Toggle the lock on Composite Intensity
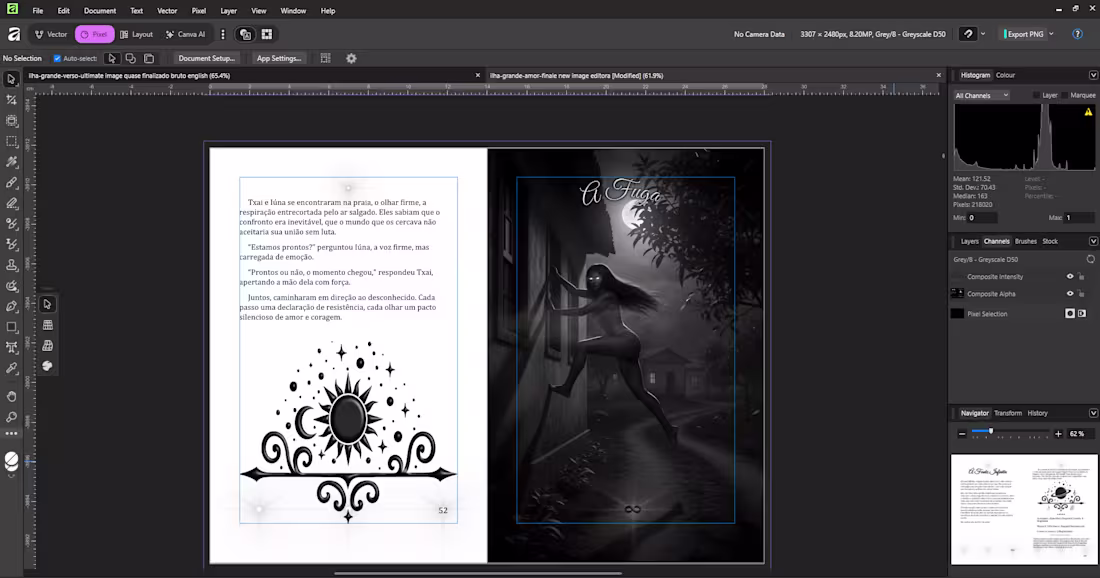1100x578 pixels. 1081,277
